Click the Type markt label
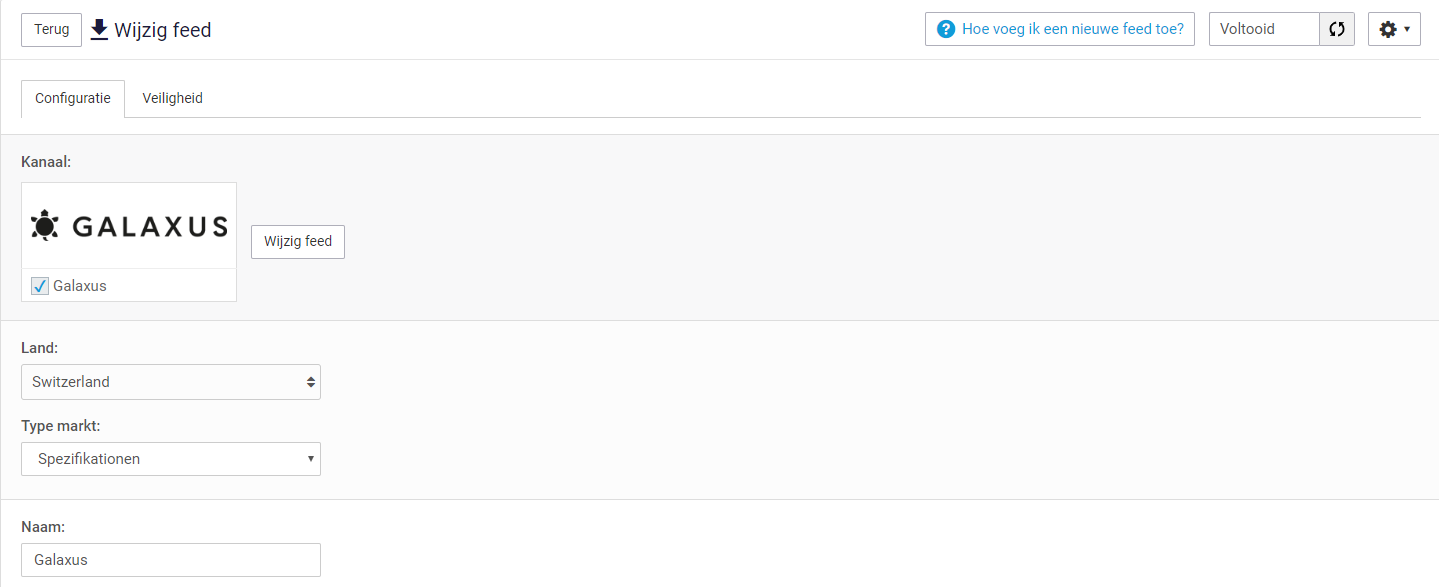1439x587 pixels. 60,426
